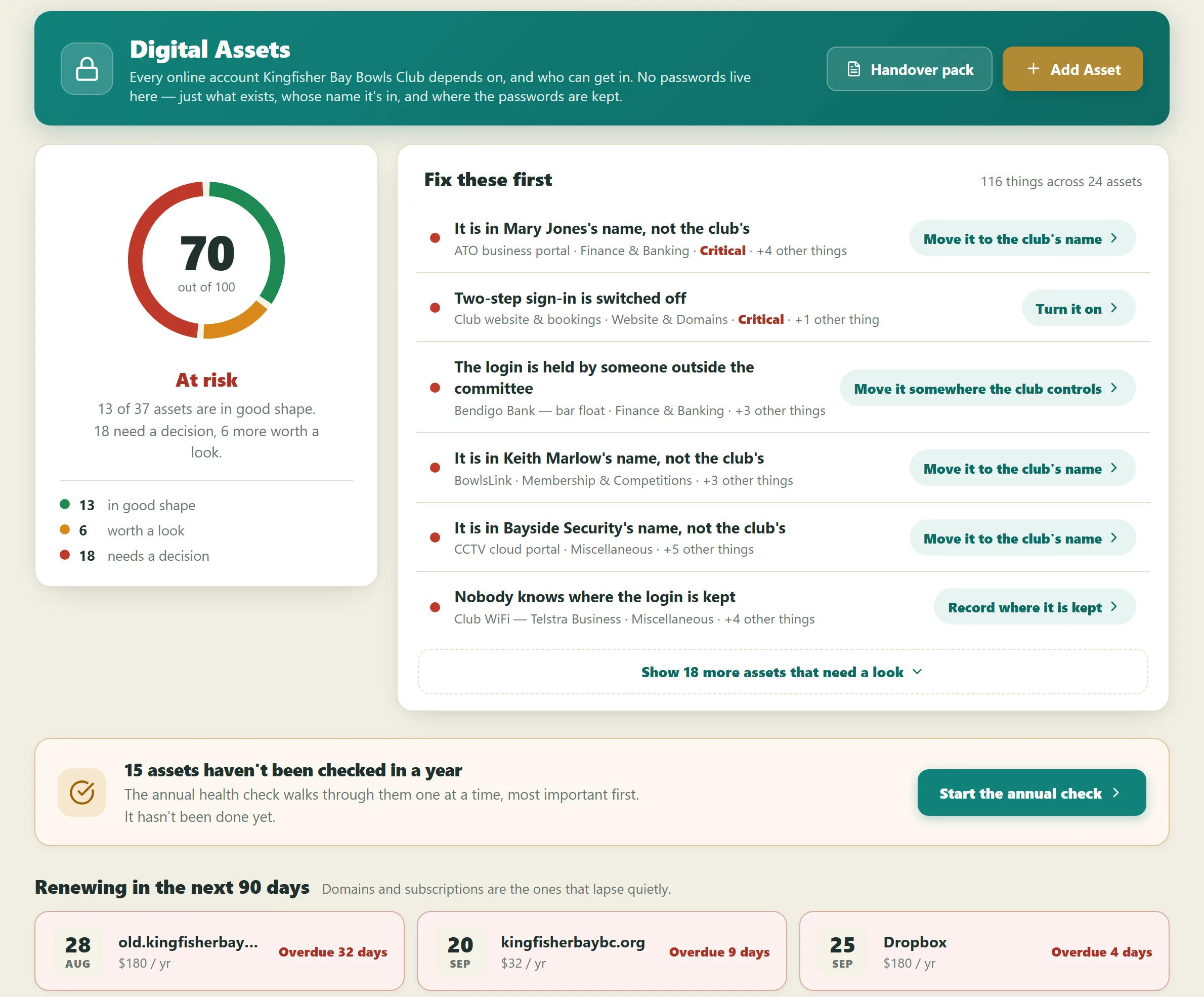
Task: Move BowlsLink to the club's name
Action: tap(1022, 469)
